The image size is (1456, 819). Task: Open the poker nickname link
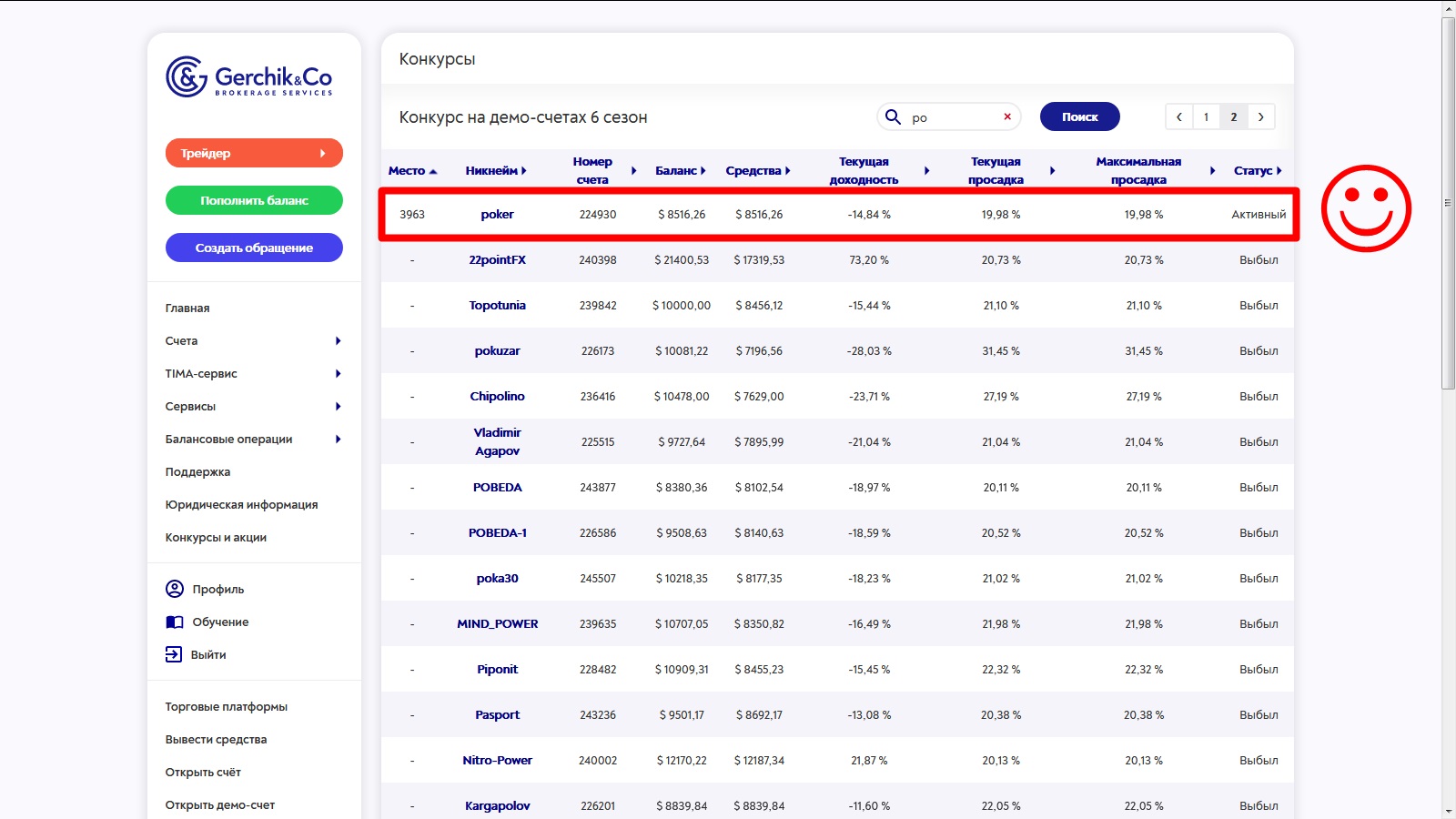(x=497, y=215)
